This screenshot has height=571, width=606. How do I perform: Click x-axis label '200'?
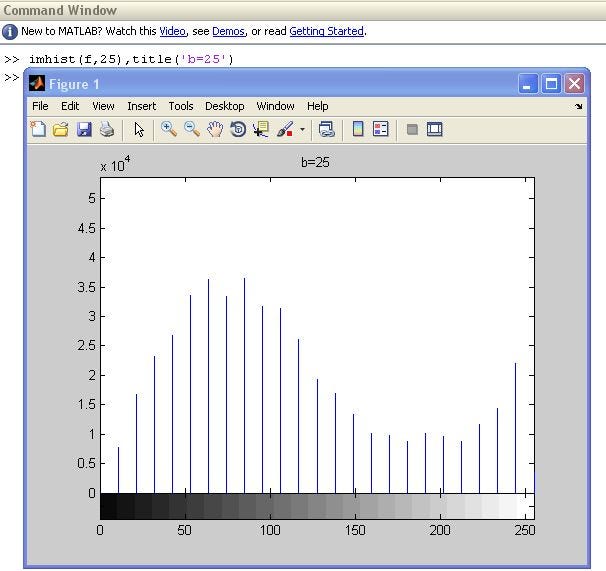tap(440, 530)
